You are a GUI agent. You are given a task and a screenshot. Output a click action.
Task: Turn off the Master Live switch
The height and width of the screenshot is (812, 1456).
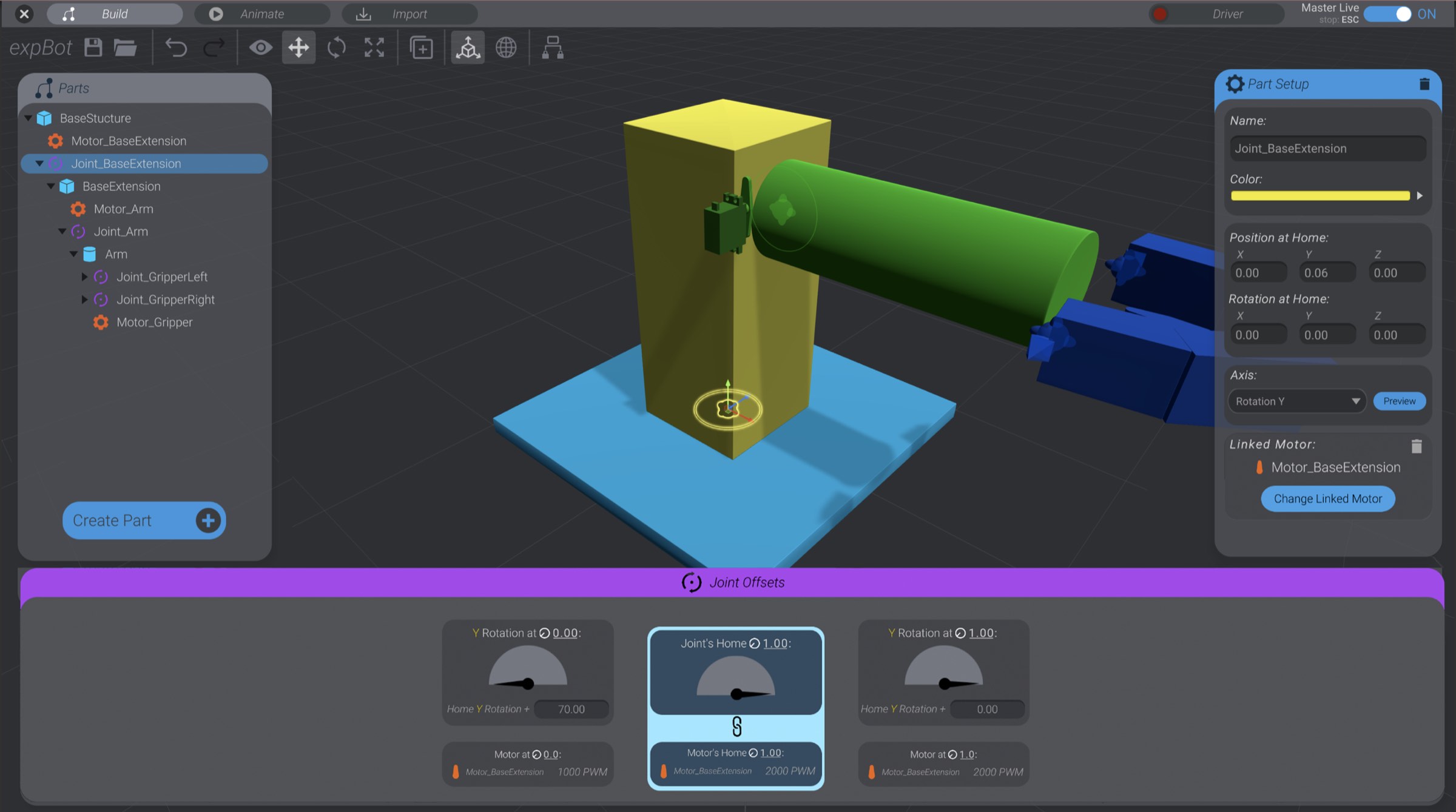click(1389, 13)
